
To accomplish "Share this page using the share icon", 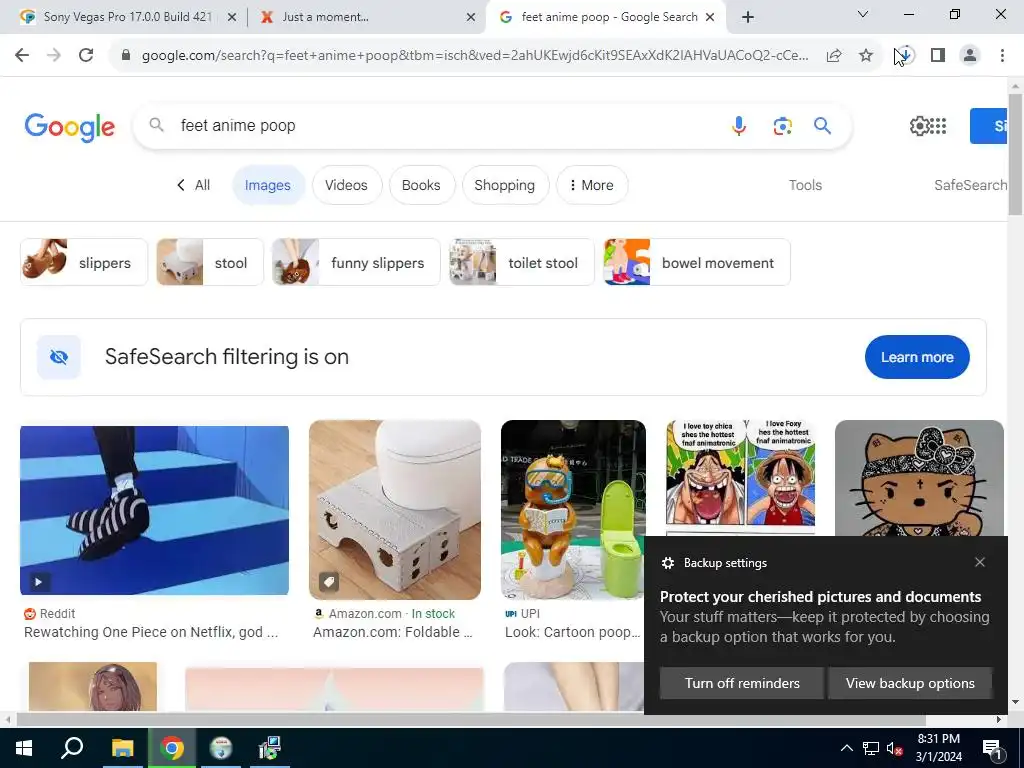I will (x=834, y=56).
